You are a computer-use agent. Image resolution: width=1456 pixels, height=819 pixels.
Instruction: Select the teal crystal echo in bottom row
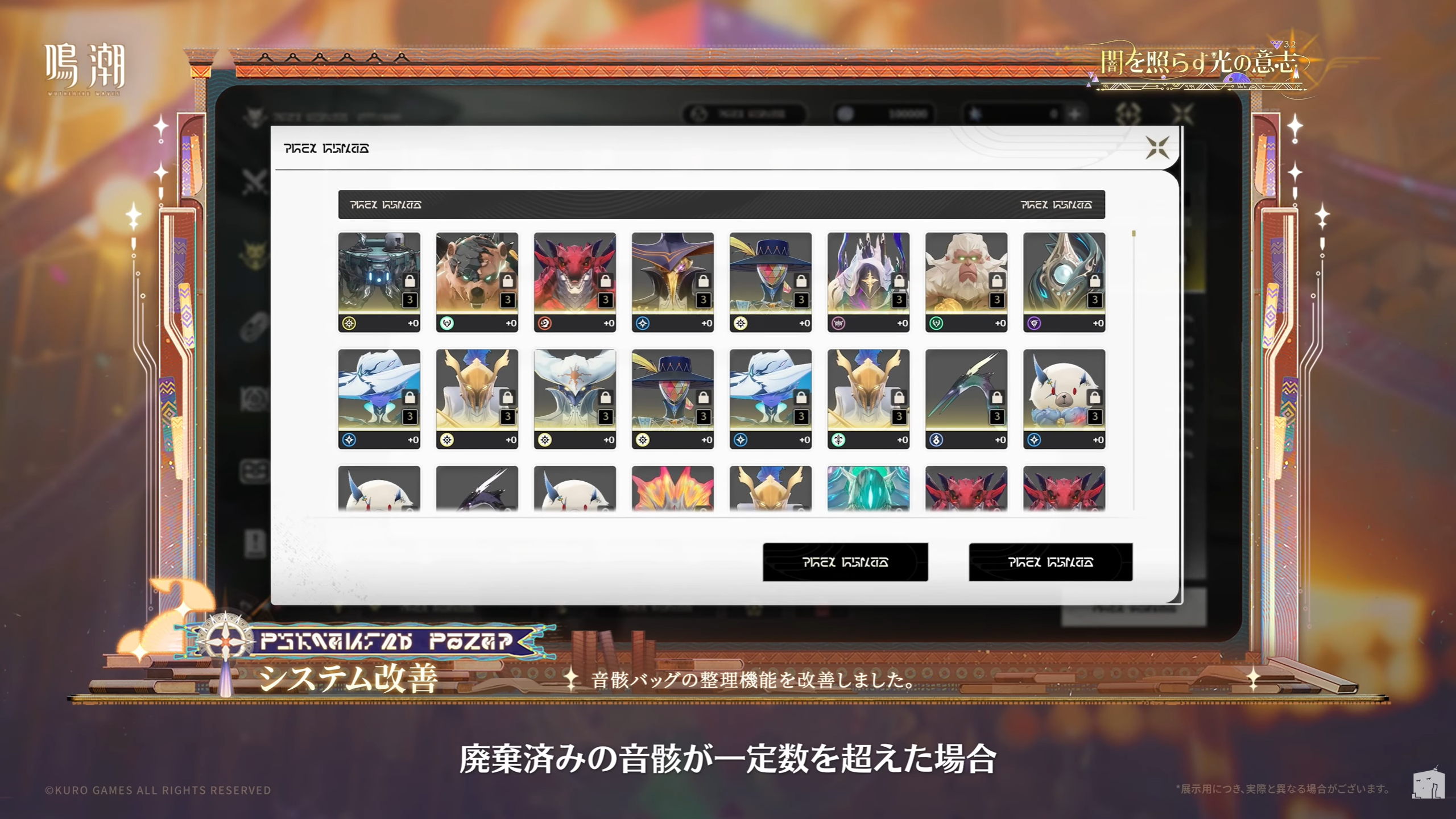click(868, 488)
